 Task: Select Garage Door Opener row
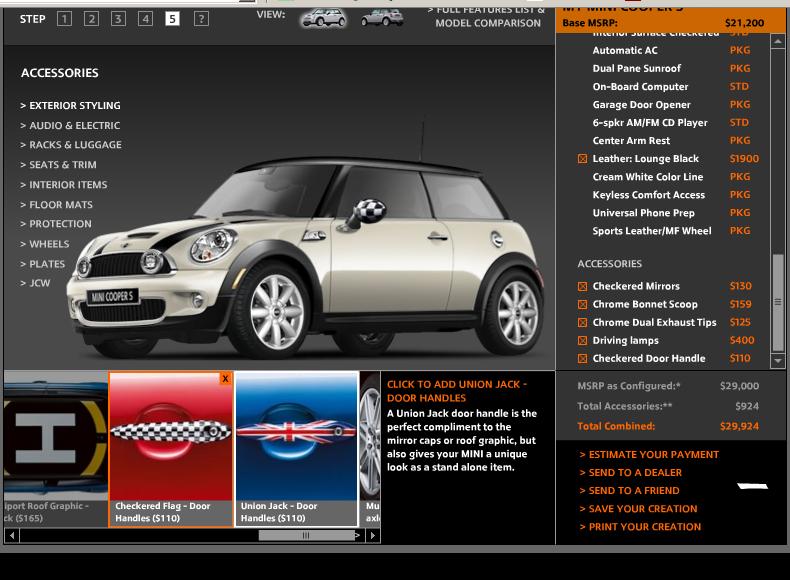(x=671, y=105)
